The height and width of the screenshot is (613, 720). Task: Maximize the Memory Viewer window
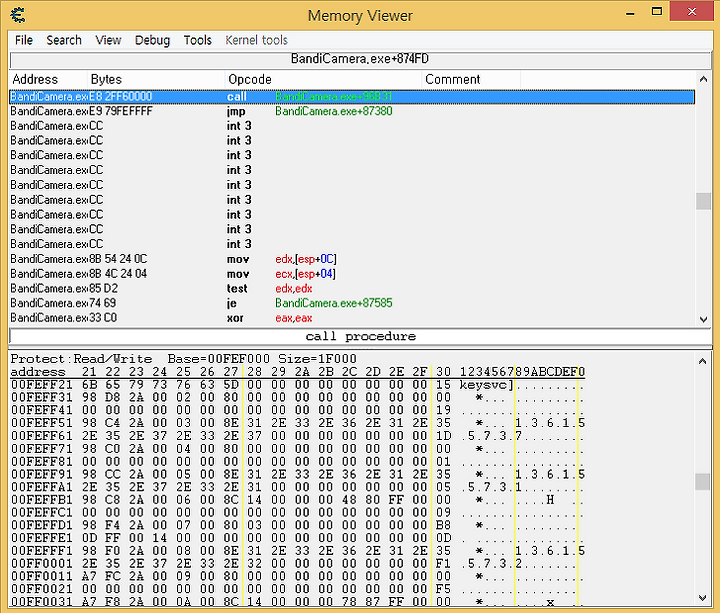(x=657, y=12)
